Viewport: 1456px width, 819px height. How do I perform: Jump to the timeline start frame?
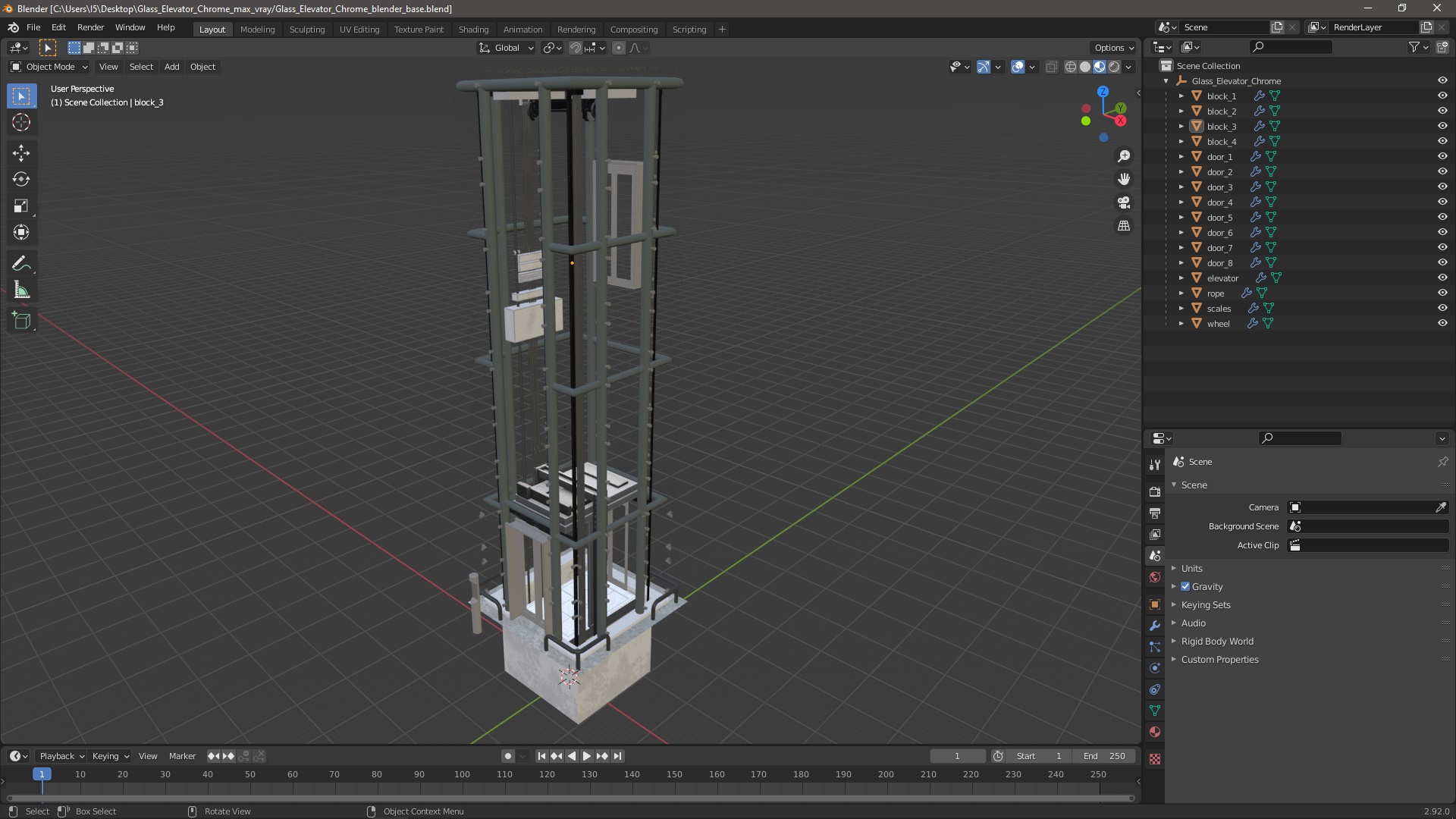point(541,756)
